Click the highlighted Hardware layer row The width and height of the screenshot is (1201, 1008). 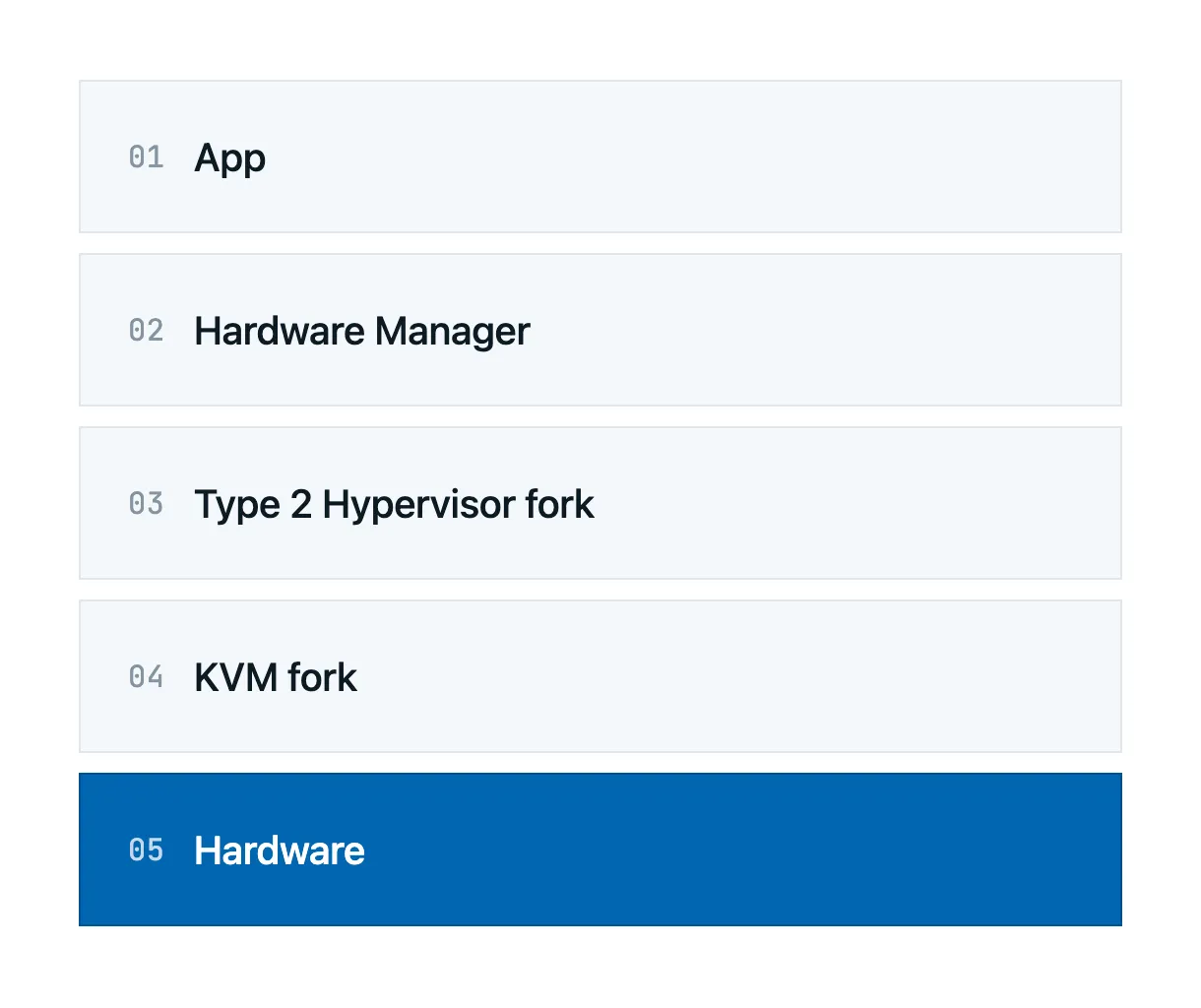pyautogui.click(x=600, y=850)
